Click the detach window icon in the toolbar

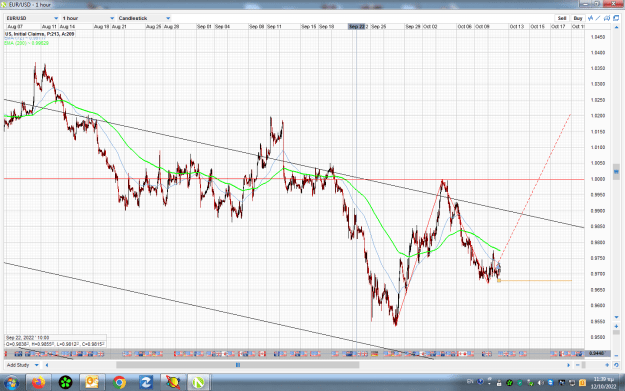click(616, 18)
